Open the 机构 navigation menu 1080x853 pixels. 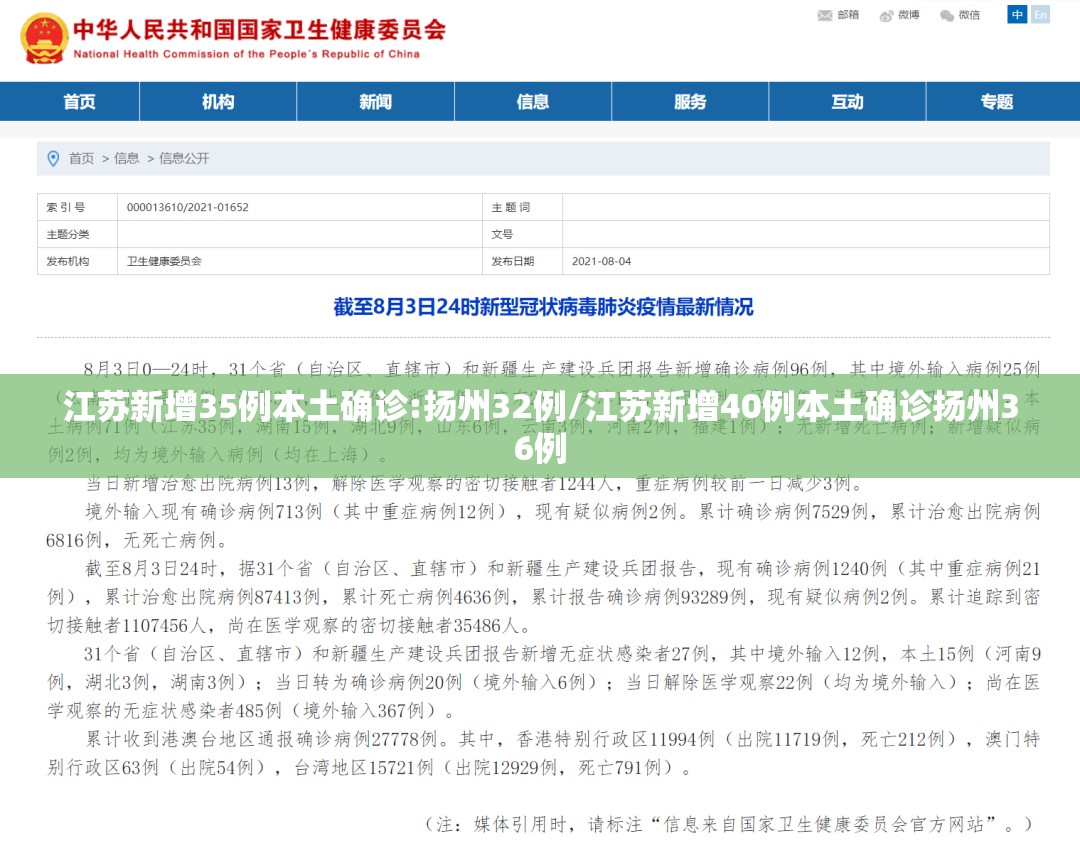218,102
